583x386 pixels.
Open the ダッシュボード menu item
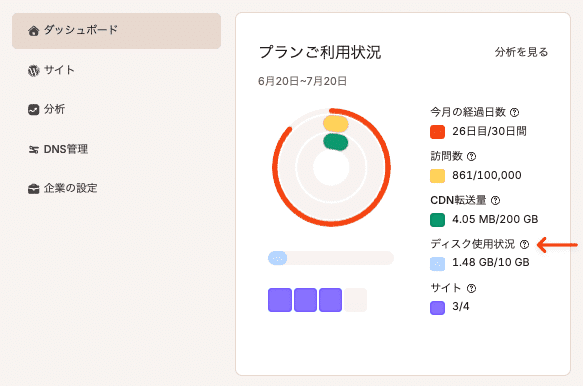click(x=116, y=31)
